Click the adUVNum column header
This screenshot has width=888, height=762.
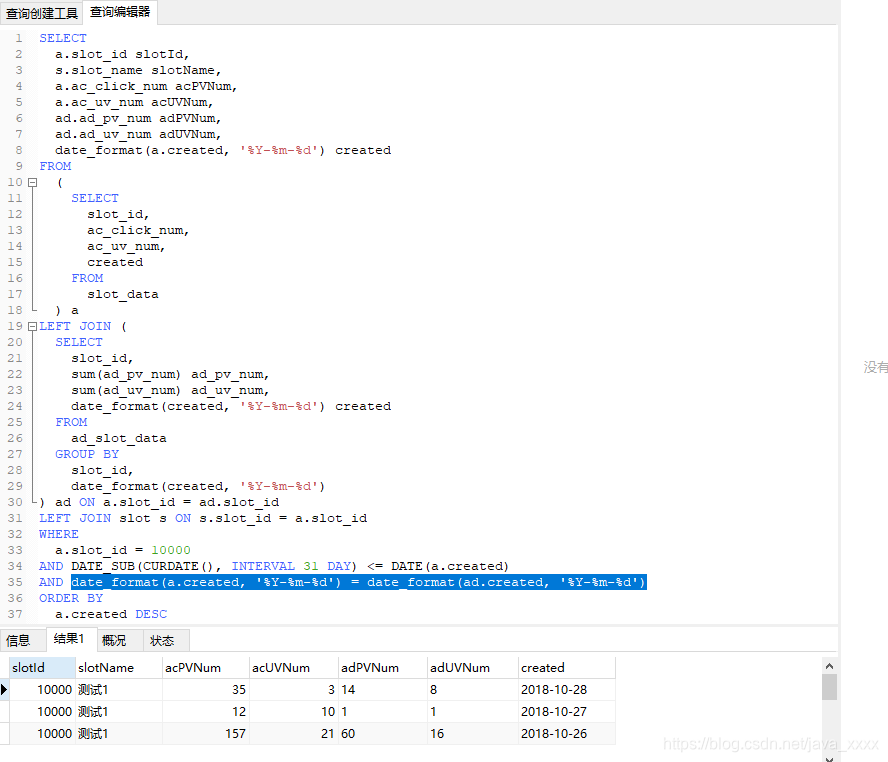(472, 668)
